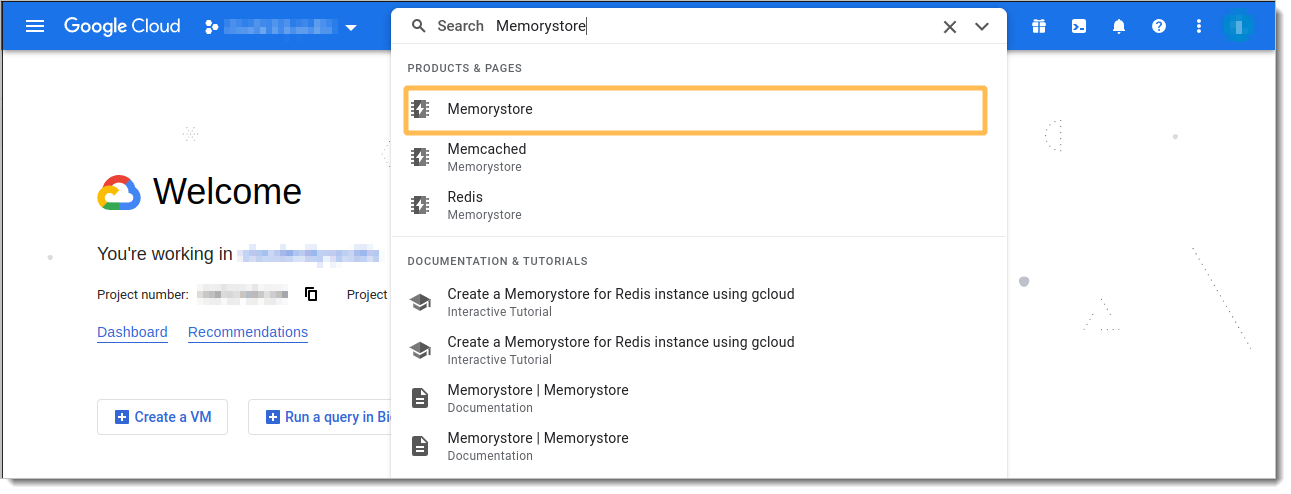Click the Google Cloud logo
This screenshot has height=494, width=1291.
122,26
